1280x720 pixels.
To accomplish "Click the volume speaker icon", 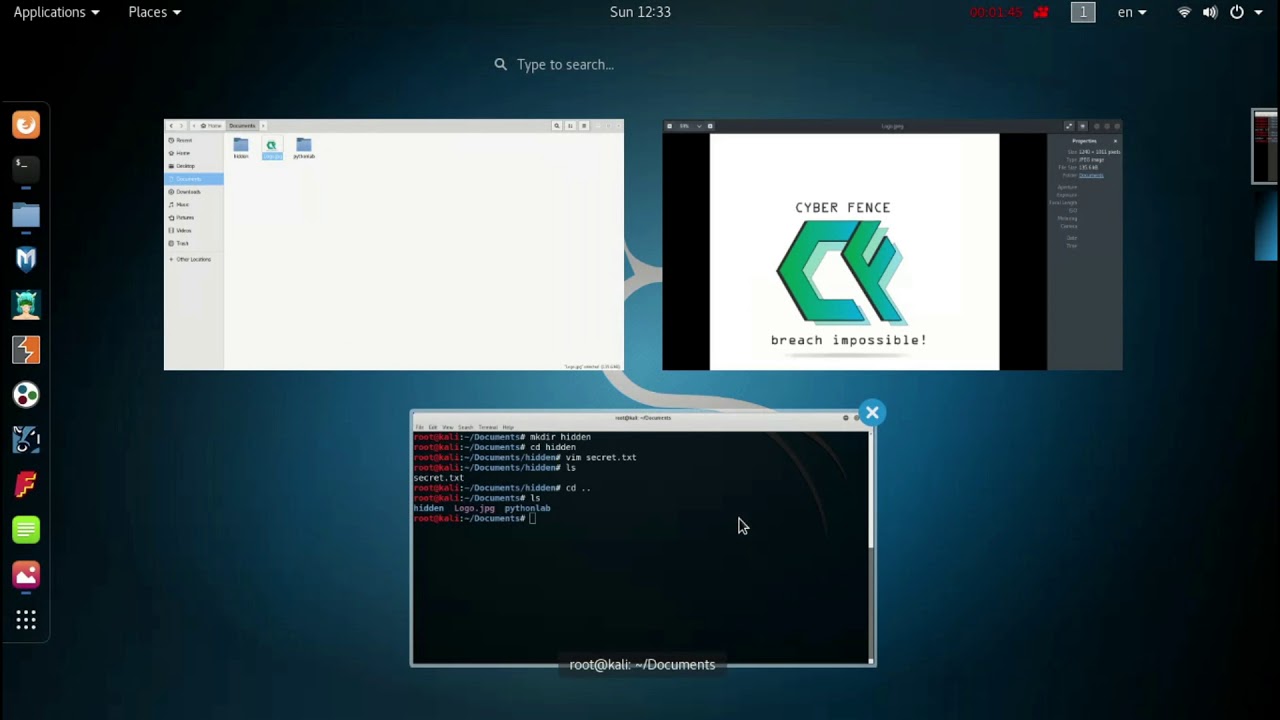I will (1210, 12).
